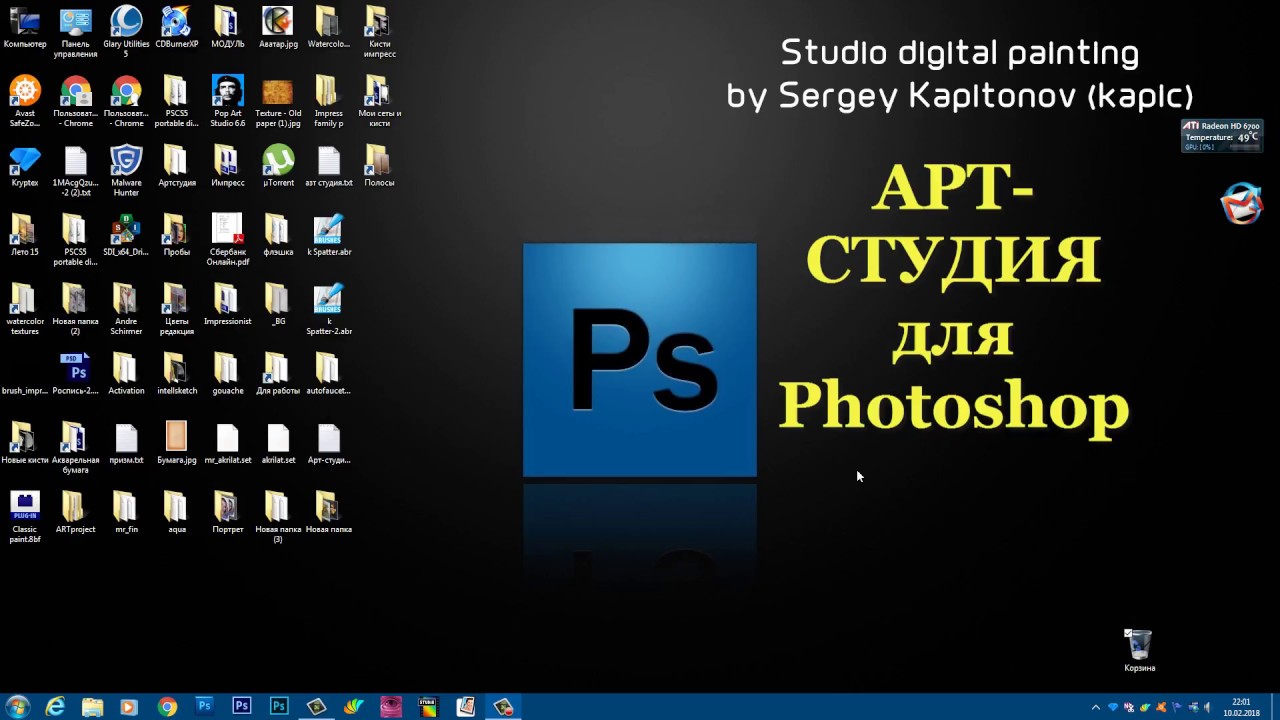
Task: Select the _BG folder
Action: (278, 305)
